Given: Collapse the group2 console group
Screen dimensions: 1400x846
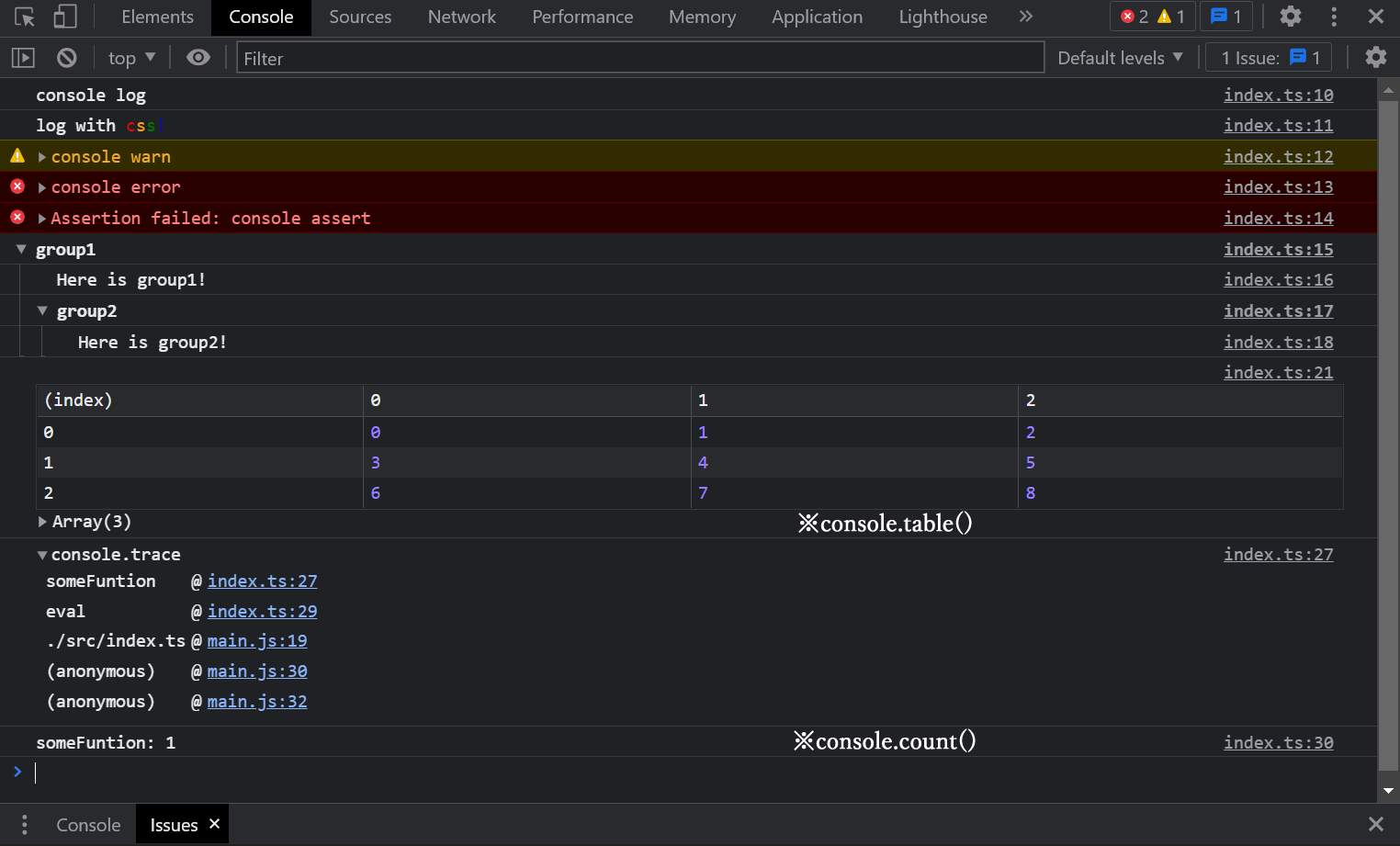Looking at the screenshot, I should [x=42, y=310].
